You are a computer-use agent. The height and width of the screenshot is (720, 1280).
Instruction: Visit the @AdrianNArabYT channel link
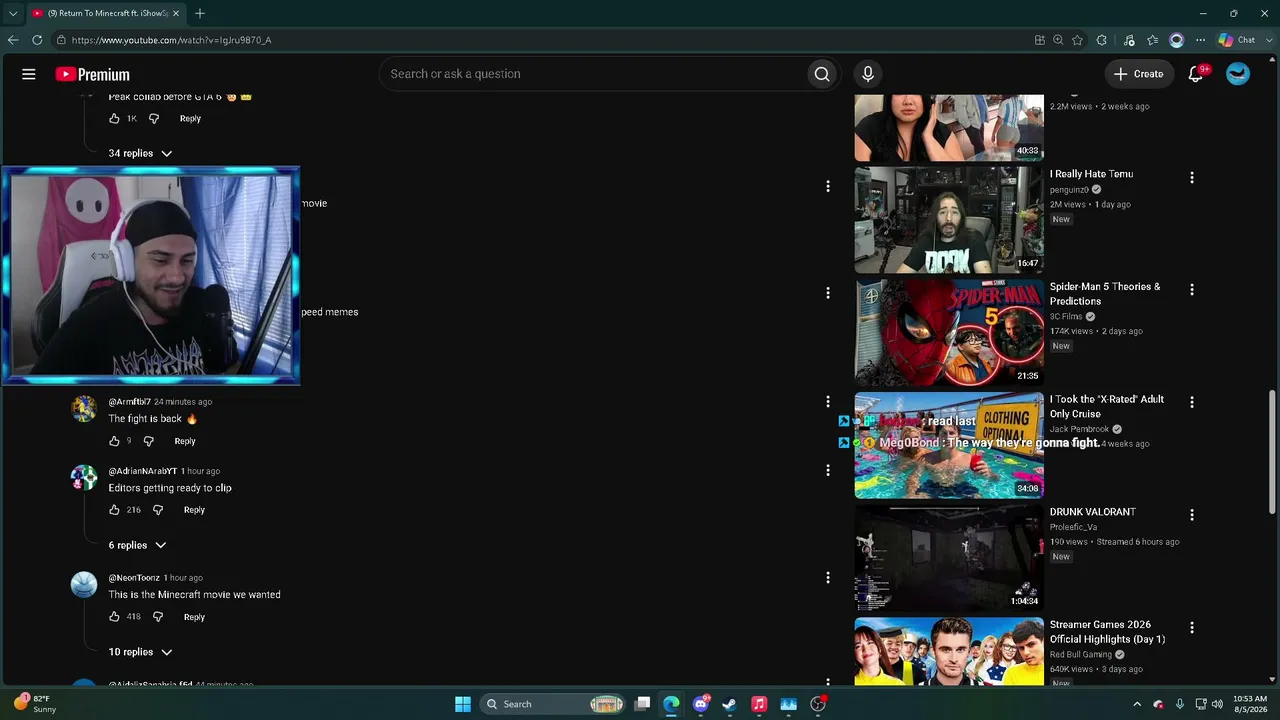[143, 471]
